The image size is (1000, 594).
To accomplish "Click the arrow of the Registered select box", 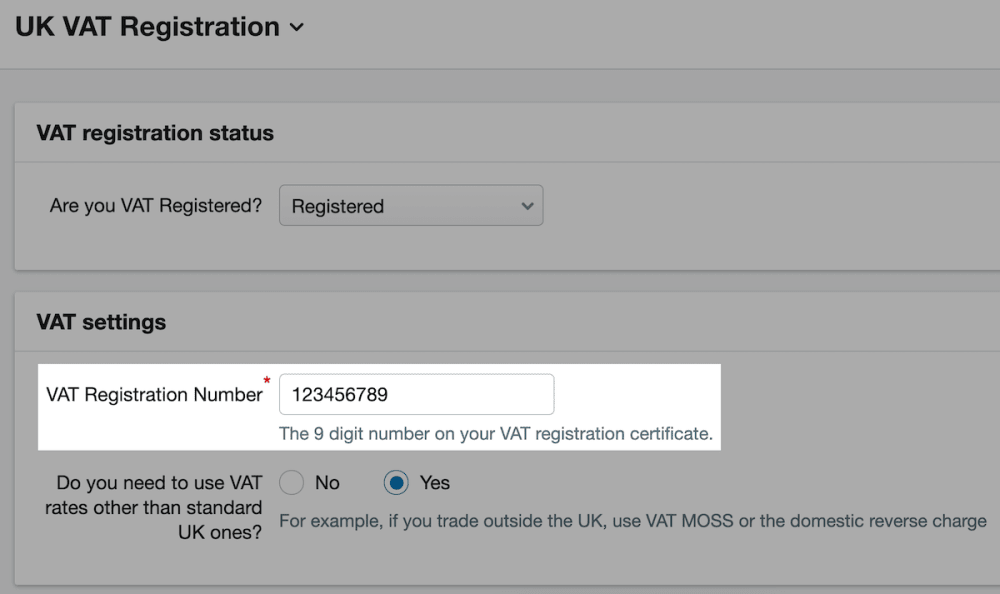I will tap(528, 206).
